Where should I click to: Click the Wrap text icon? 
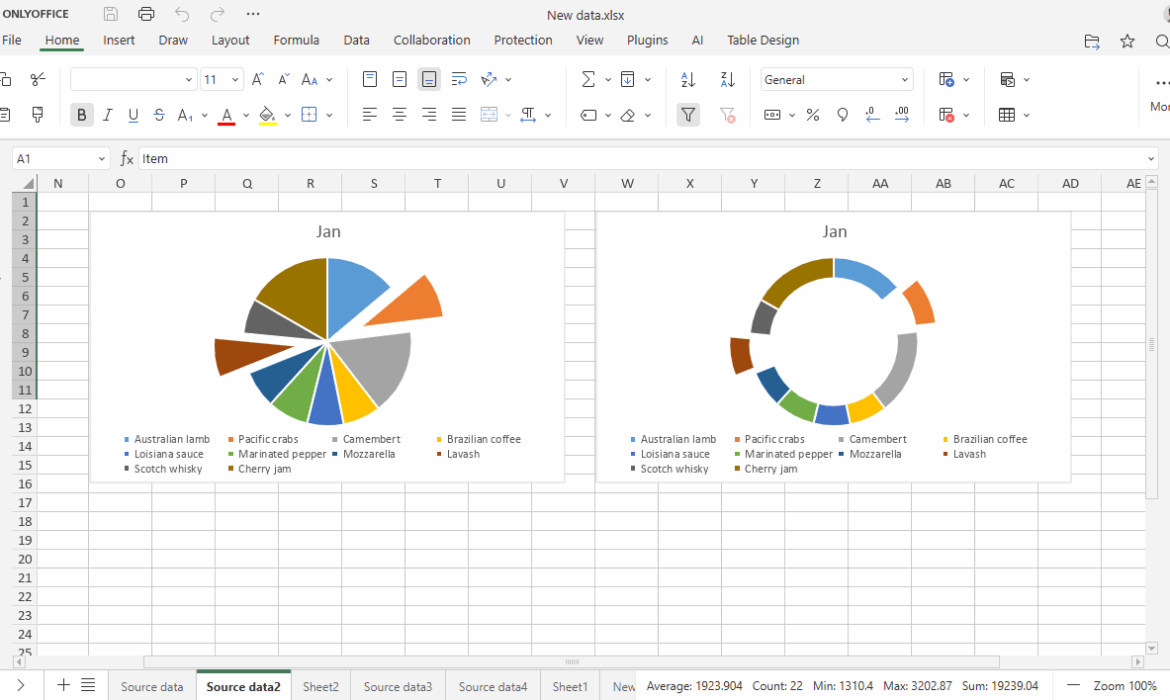pos(459,80)
